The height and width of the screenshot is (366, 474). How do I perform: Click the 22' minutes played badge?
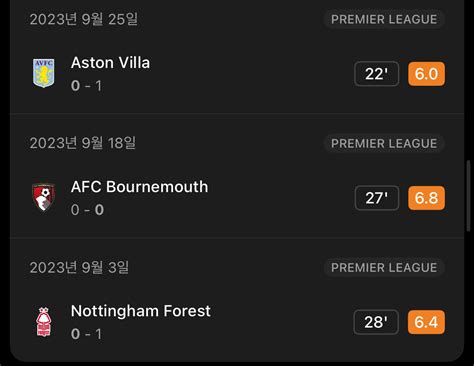(x=376, y=74)
